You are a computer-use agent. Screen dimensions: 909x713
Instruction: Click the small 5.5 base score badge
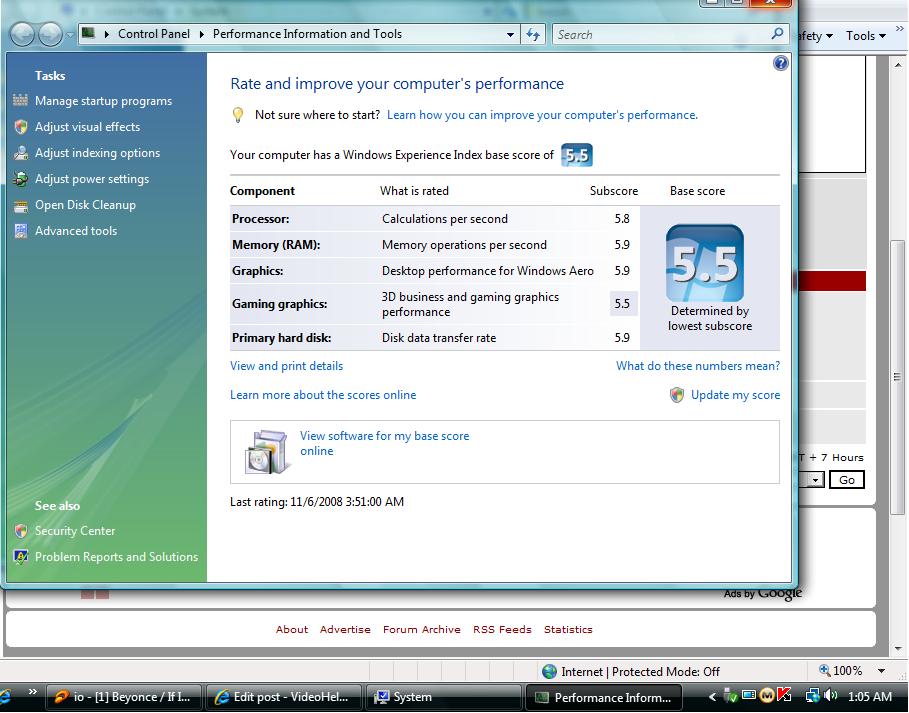[577, 155]
